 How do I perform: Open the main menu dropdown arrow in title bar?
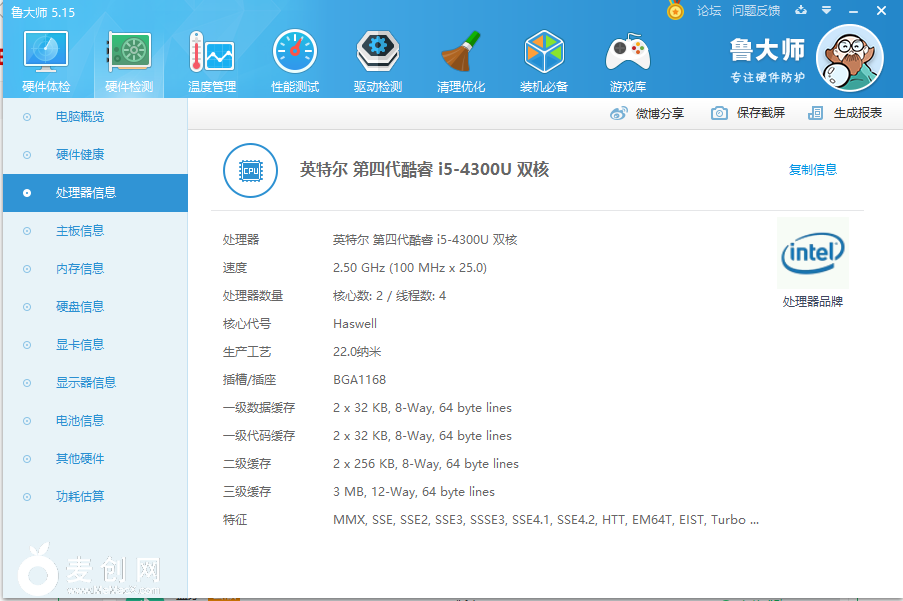[826, 11]
